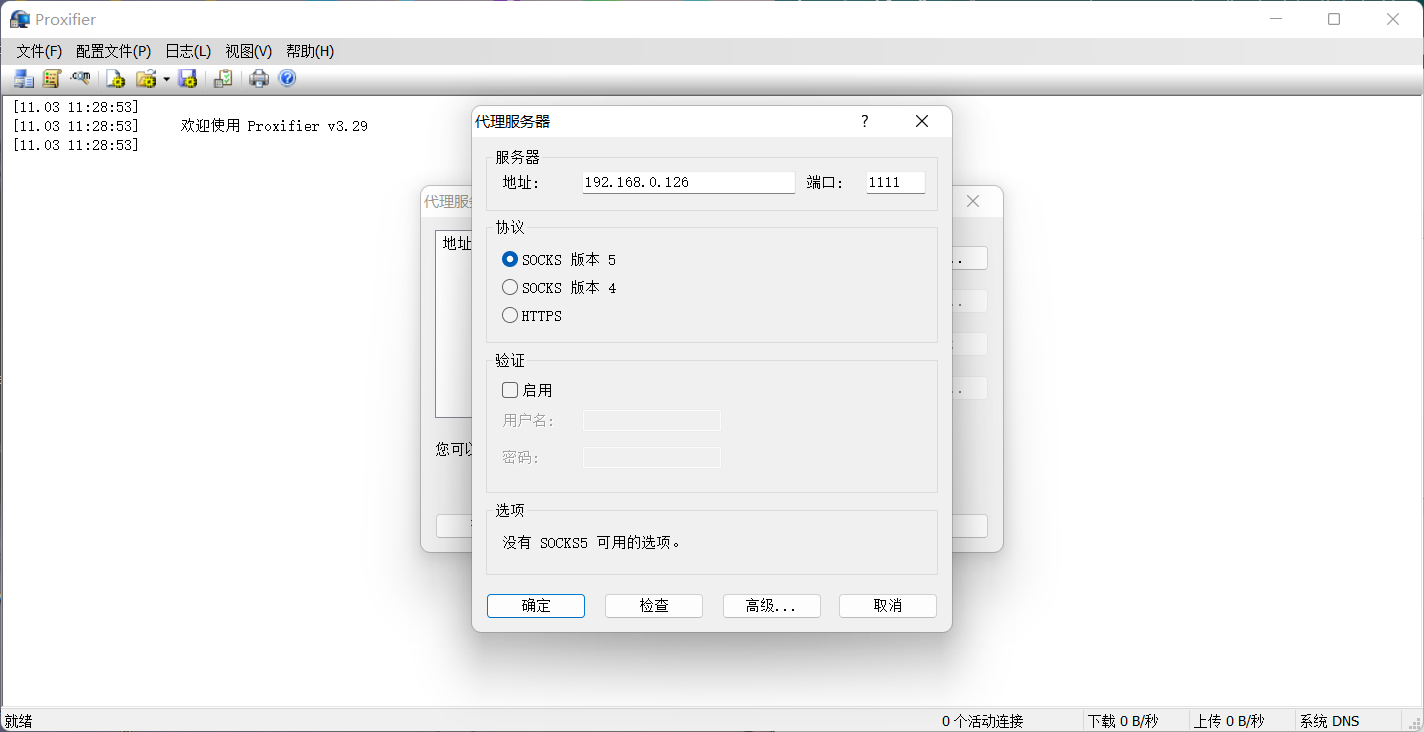Click the Proxifier app icon in title bar
The image size is (1424, 732).
pyautogui.click(x=19, y=19)
